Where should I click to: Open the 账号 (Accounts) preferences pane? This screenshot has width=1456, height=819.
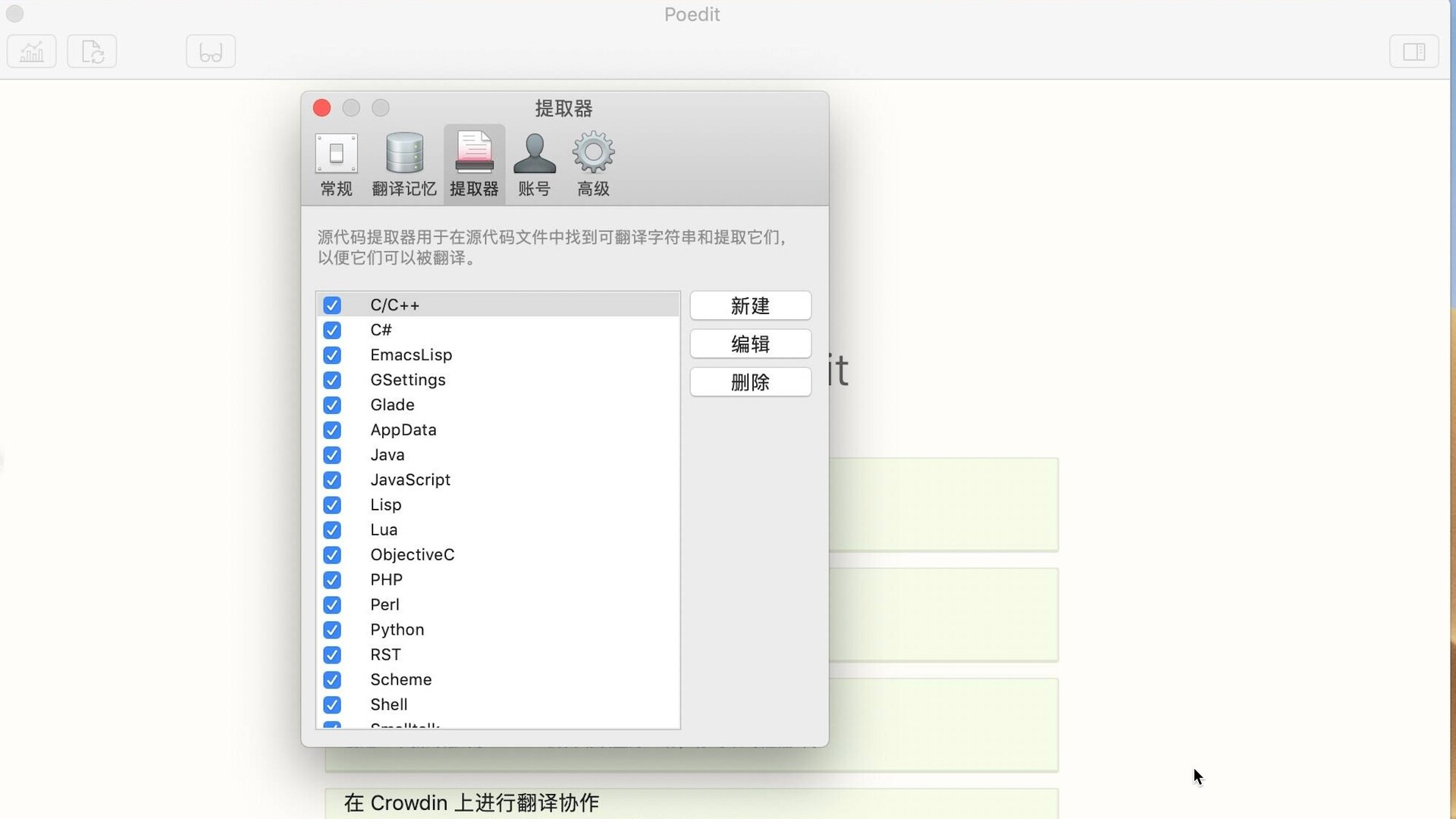click(534, 163)
